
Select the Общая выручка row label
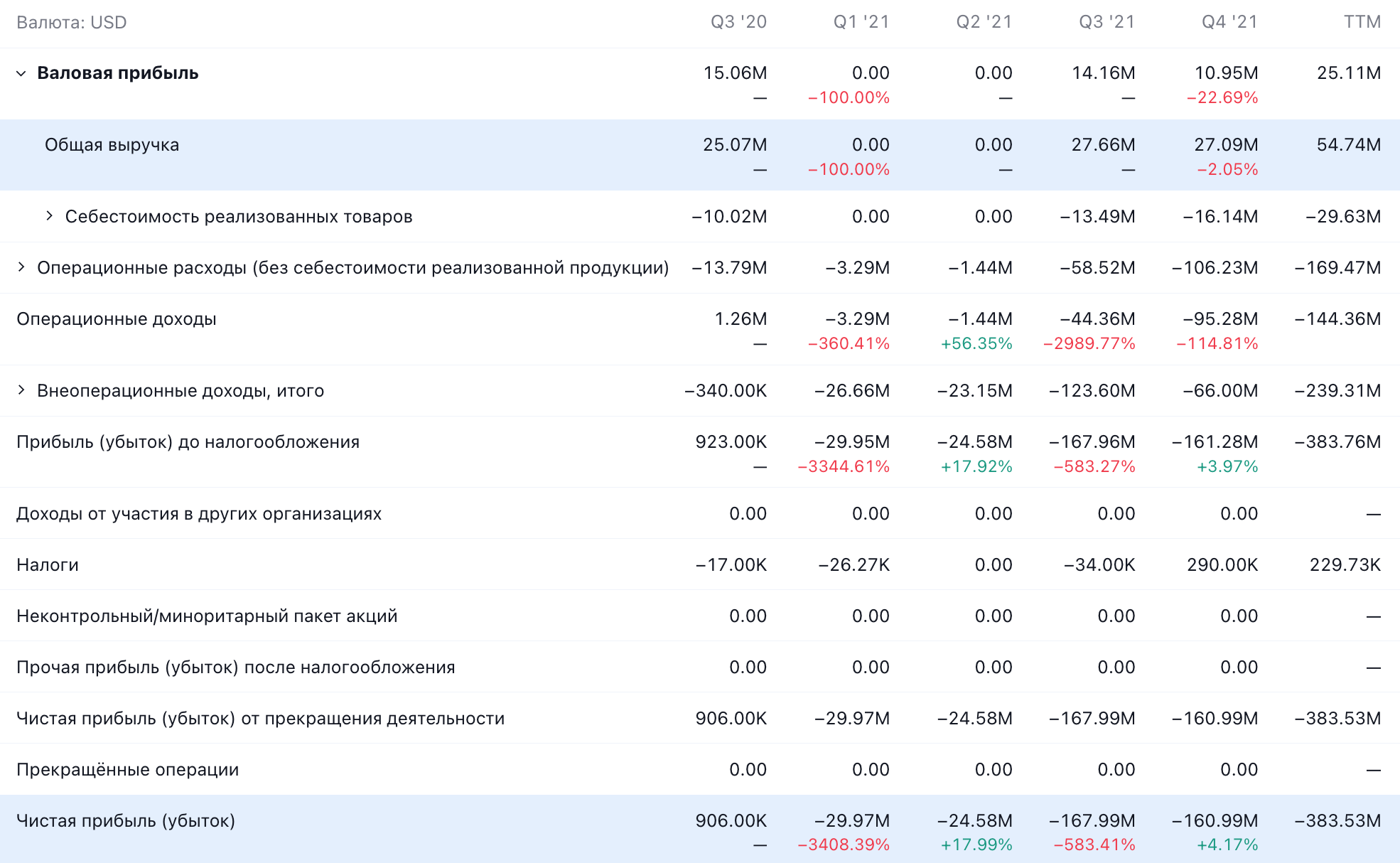click(x=112, y=145)
